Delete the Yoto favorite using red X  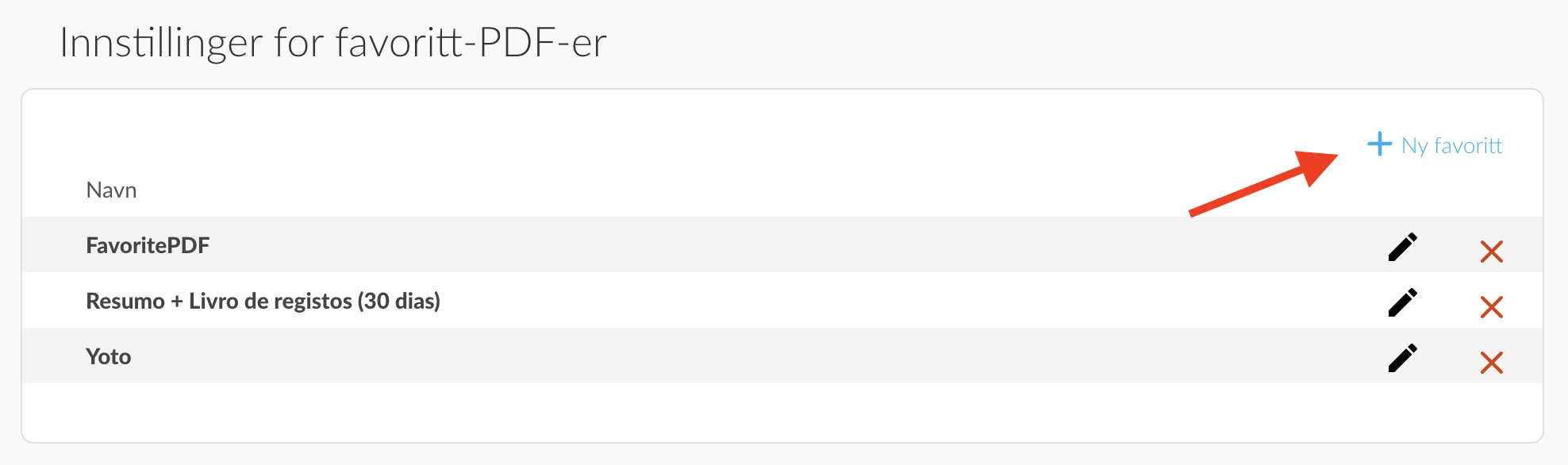tap(1492, 363)
